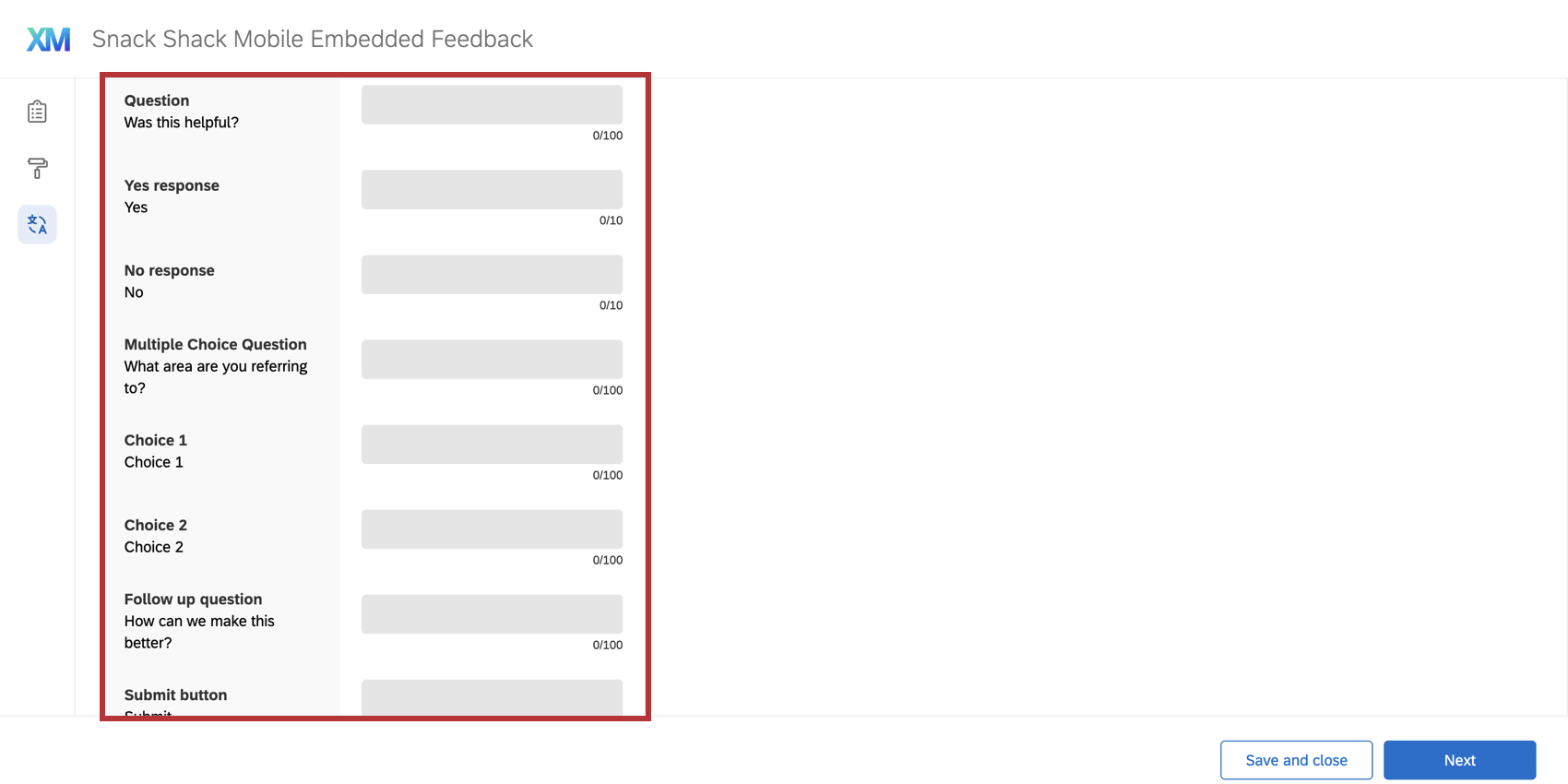
Task: Click the Next button
Action: pyautogui.click(x=1459, y=759)
